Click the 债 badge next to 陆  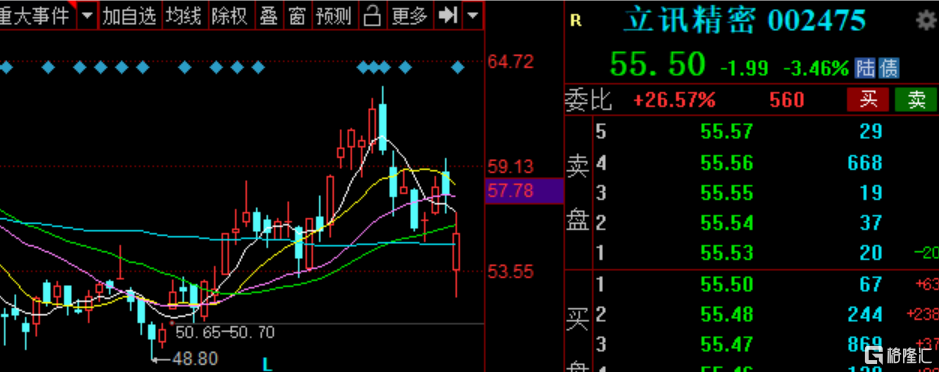click(x=889, y=69)
